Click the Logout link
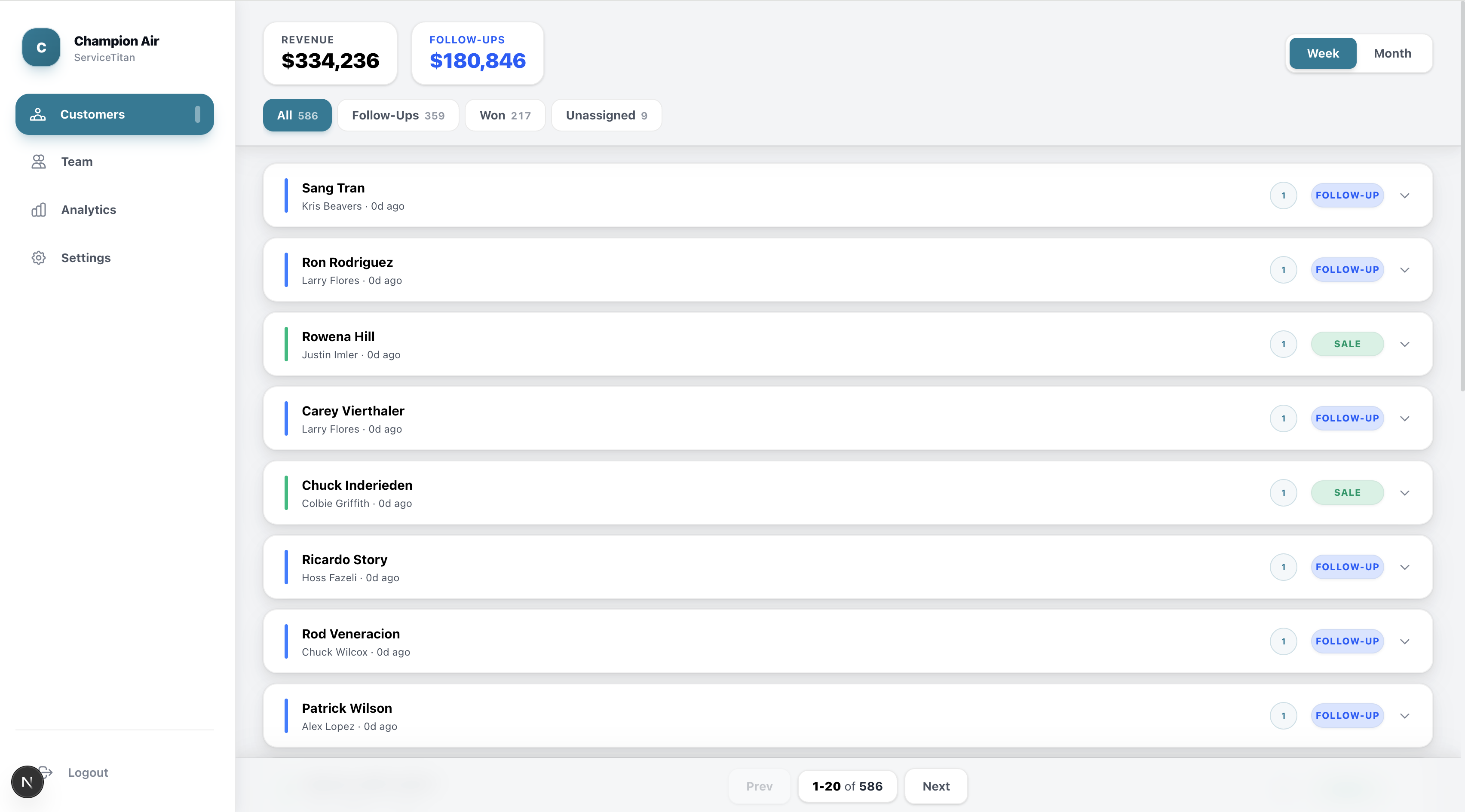 coord(88,773)
